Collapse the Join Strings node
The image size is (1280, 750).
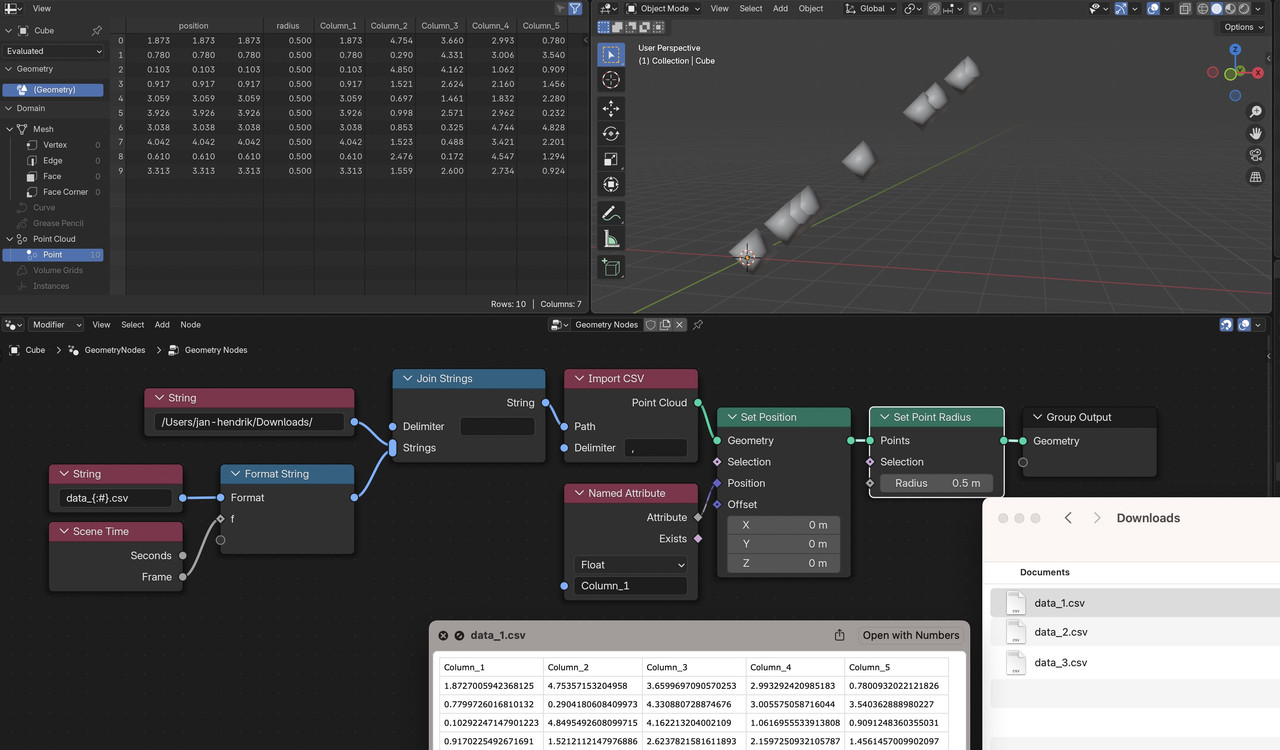pyautogui.click(x=406, y=379)
